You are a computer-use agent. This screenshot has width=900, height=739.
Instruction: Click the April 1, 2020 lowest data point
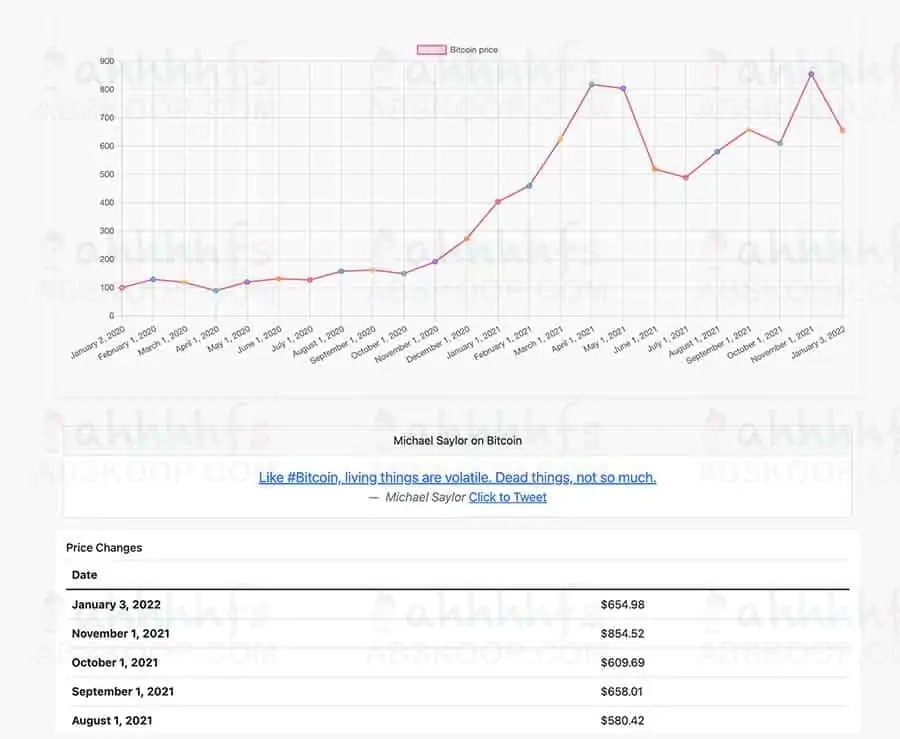pos(216,291)
